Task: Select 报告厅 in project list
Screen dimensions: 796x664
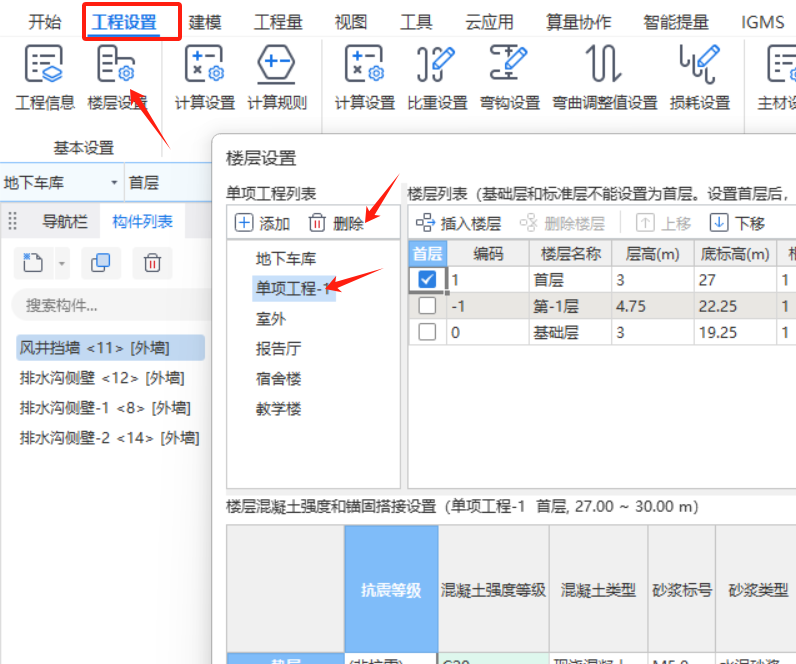Action: (278, 348)
